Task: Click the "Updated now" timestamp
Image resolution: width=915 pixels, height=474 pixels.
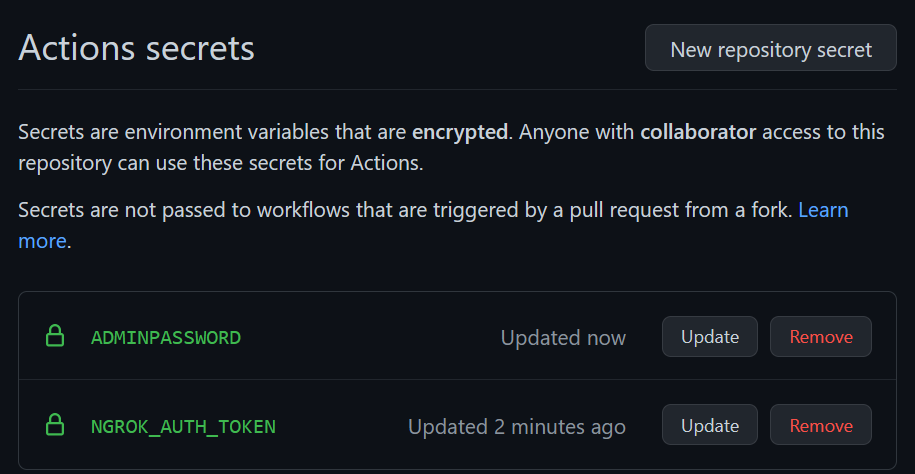Action: [563, 338]
